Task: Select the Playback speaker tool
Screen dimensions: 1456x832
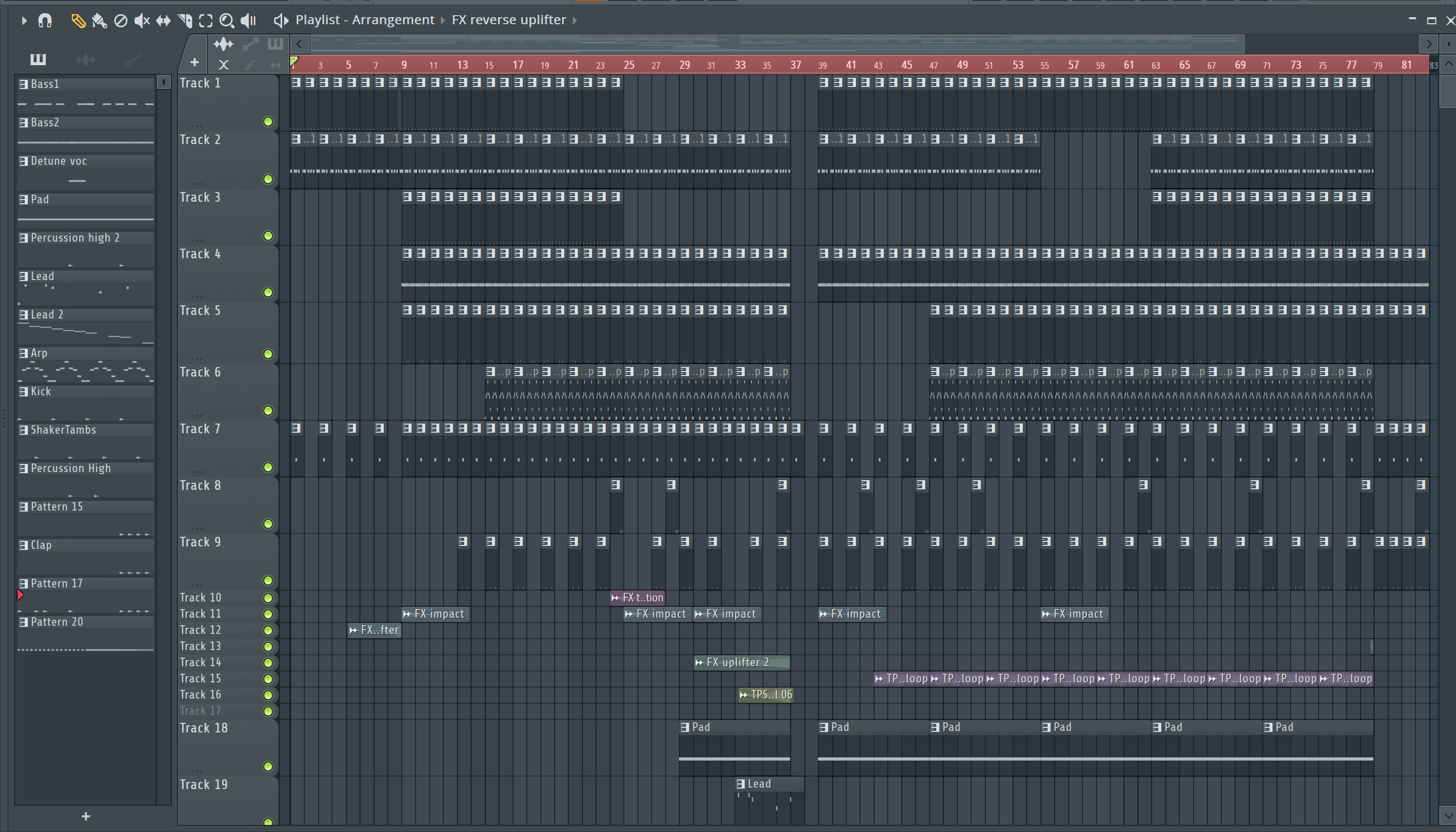Action: [248, 21]
